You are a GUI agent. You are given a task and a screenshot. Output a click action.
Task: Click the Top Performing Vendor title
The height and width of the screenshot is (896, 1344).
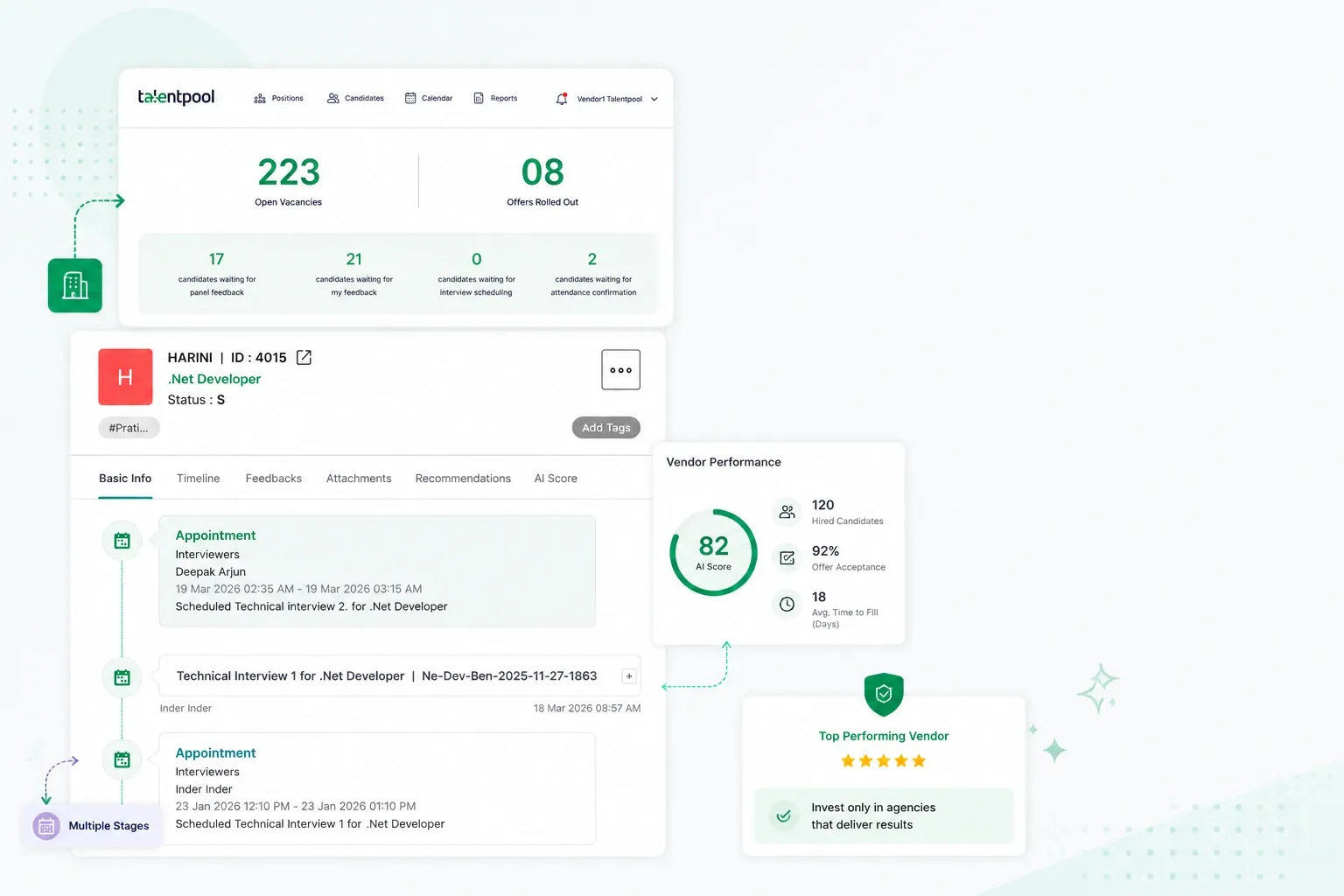click(884, 736)
